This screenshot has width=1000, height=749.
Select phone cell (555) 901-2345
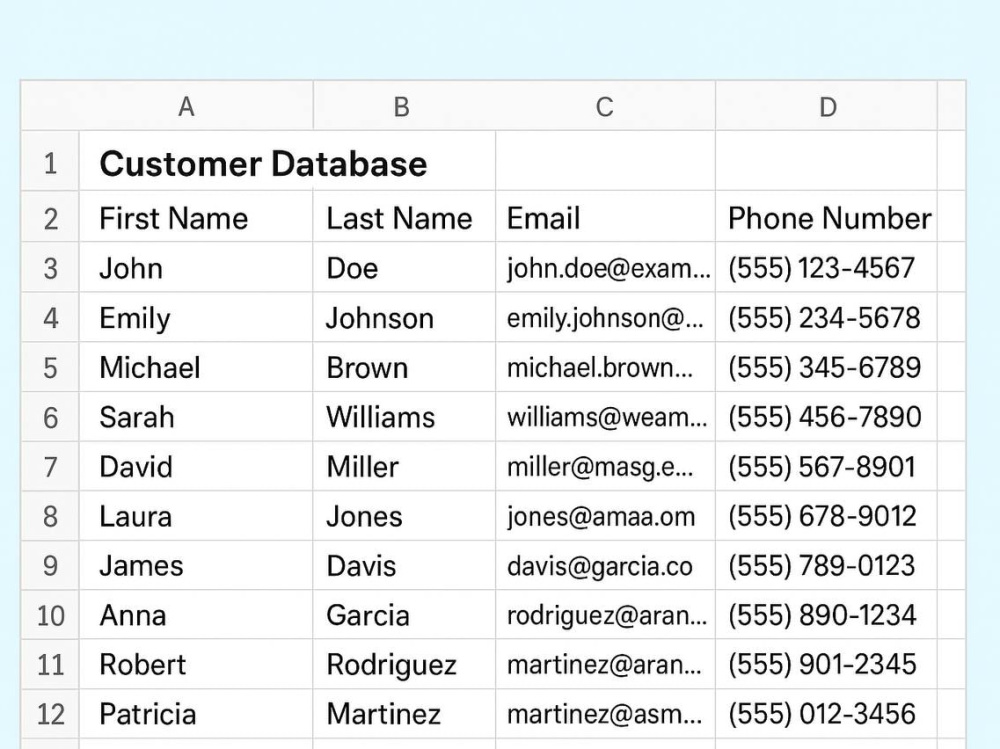pos(827,664)
